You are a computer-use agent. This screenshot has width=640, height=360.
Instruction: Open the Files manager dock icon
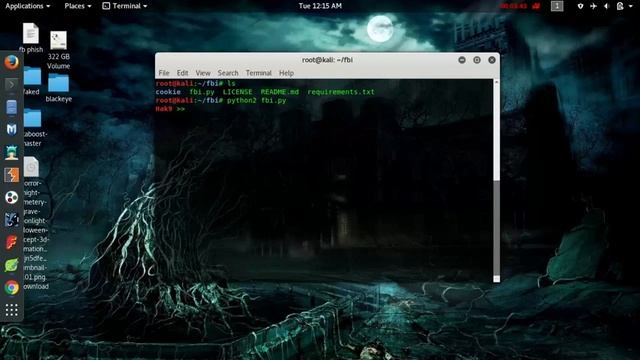click(11, 107)
